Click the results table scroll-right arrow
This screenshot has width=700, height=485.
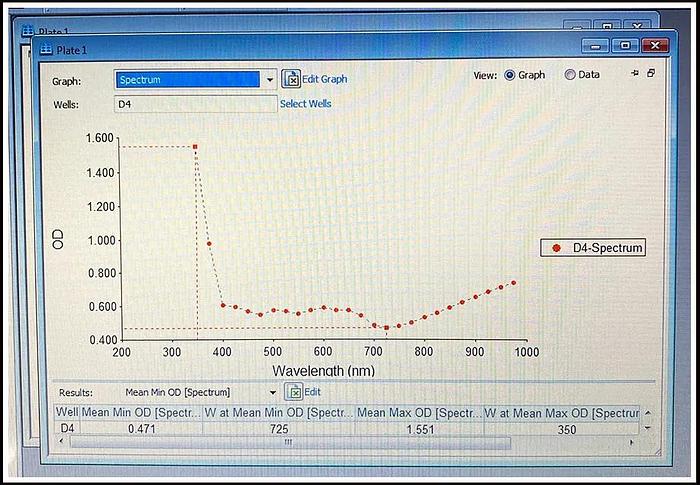631,443
